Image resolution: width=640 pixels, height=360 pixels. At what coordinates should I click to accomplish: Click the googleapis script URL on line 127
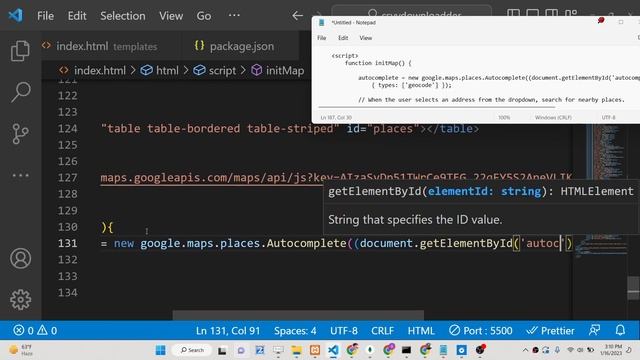tap(336, 178)
